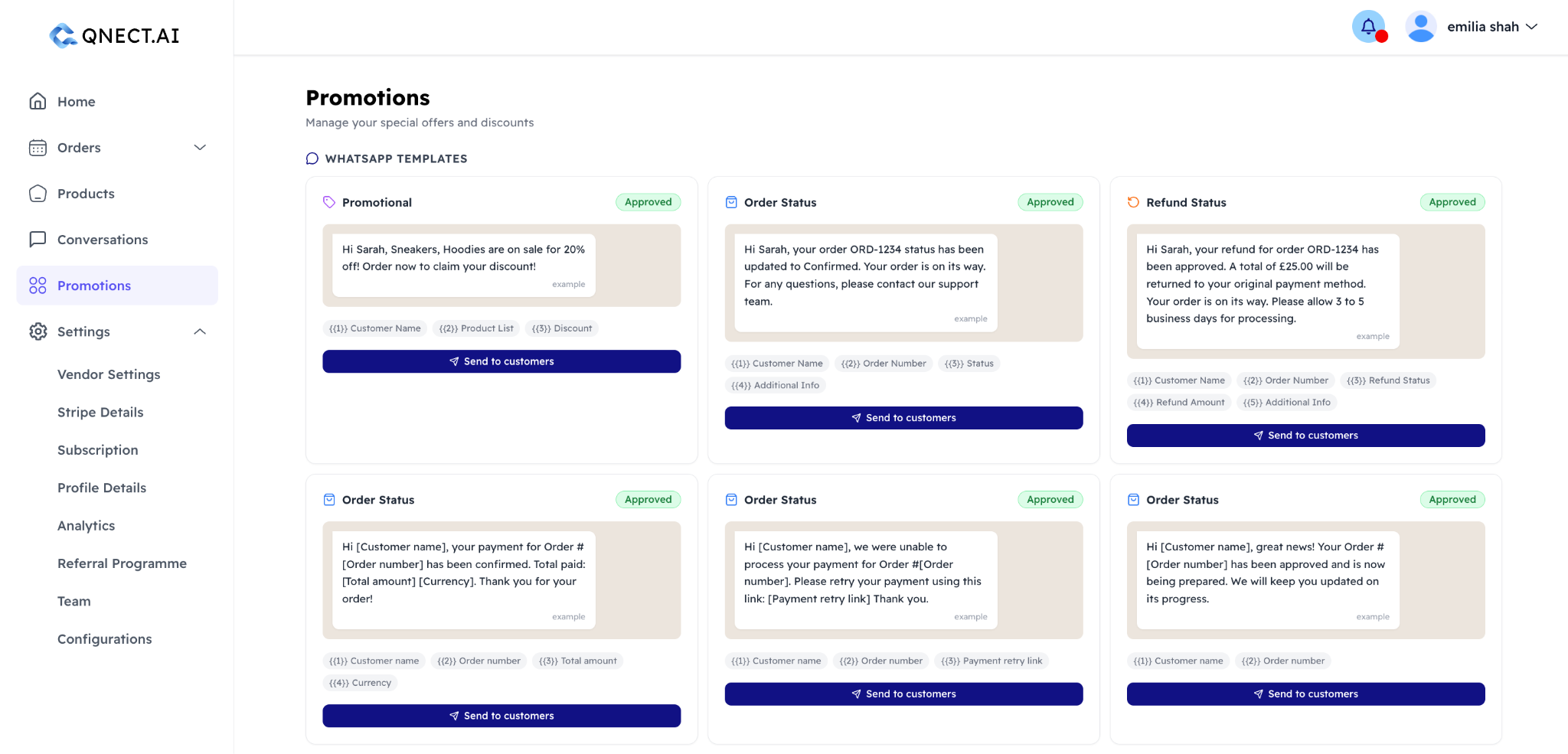Click the Promotions grid icon
This screenshot has width=1568, height=754.
coord(38,286)
